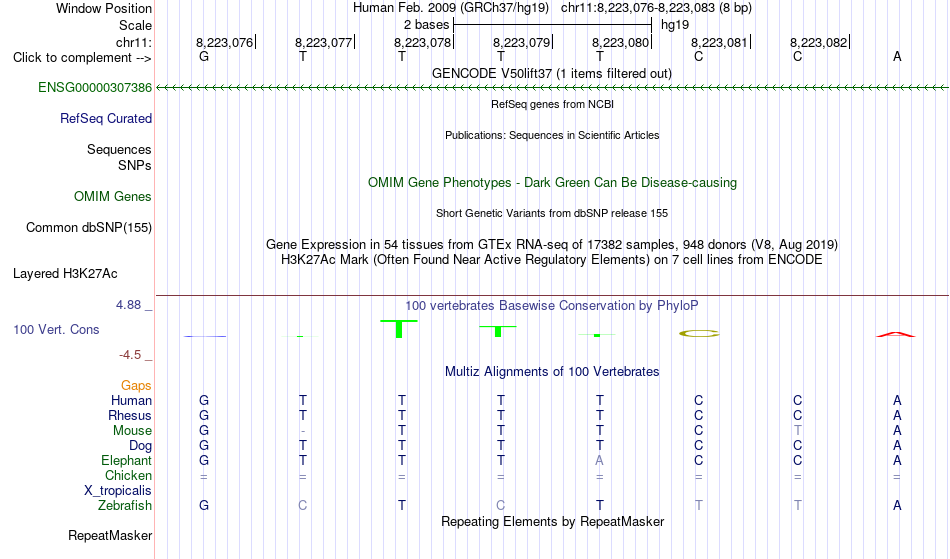950x559 pixels.
Task: Click the faded A in Elephant row
Action: pyautogui.click(x=599, y=460)
